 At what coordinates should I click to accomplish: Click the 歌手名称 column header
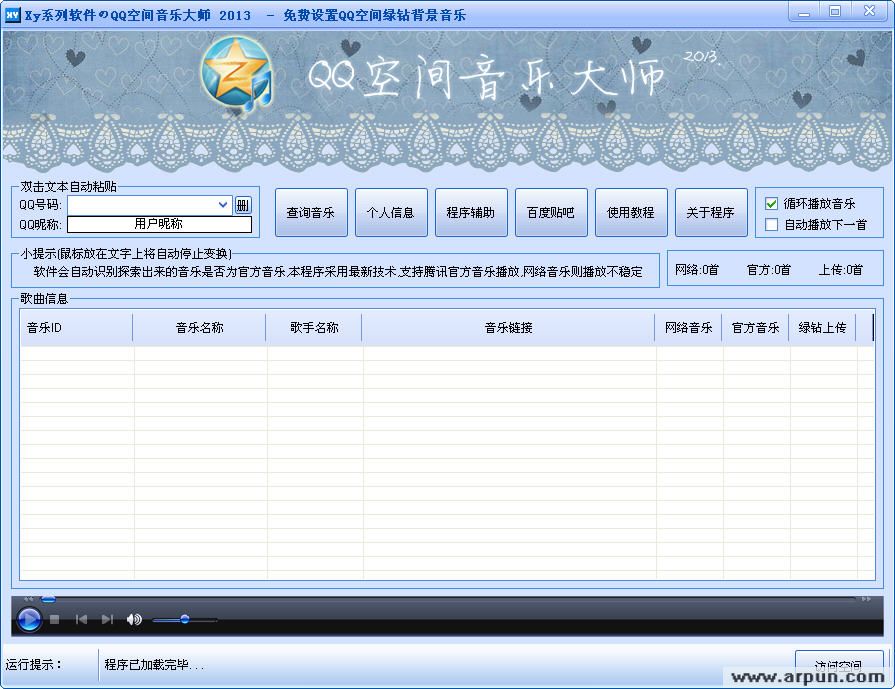pyautogui.click(x=314, y=328)
